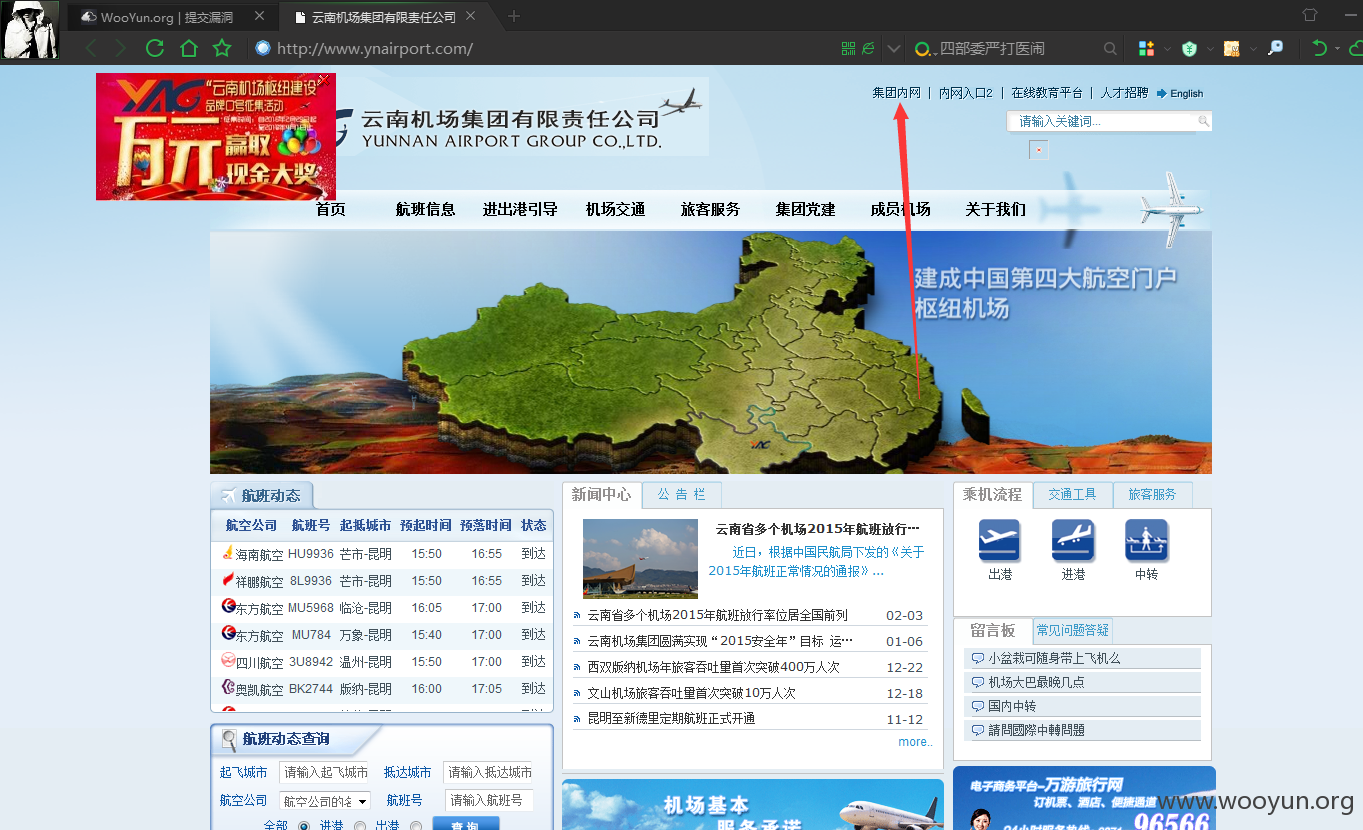Open the skin shirt icon in title bar

click(x=1310, y=15)
